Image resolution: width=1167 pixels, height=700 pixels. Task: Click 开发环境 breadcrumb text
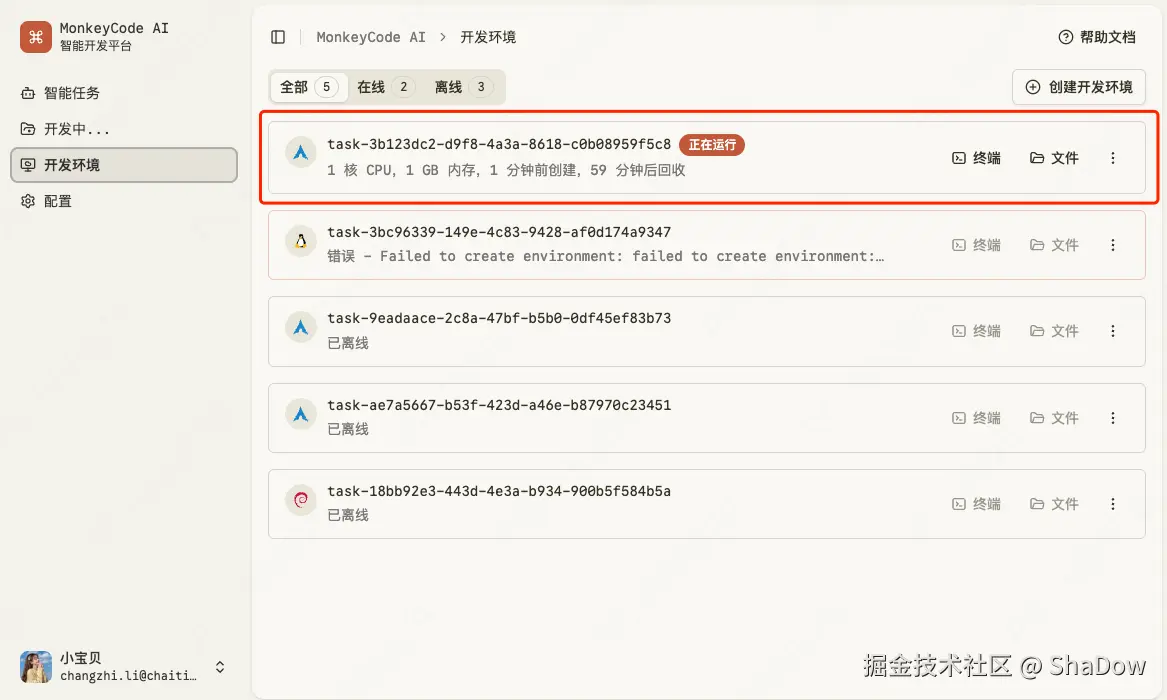click(x=488, y=37)
